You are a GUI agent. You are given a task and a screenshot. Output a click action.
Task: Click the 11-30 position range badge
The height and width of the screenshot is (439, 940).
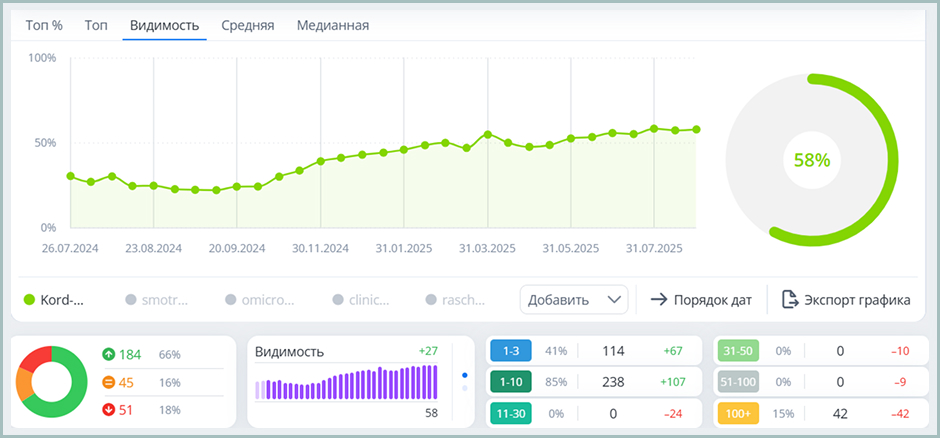[510, 411]
